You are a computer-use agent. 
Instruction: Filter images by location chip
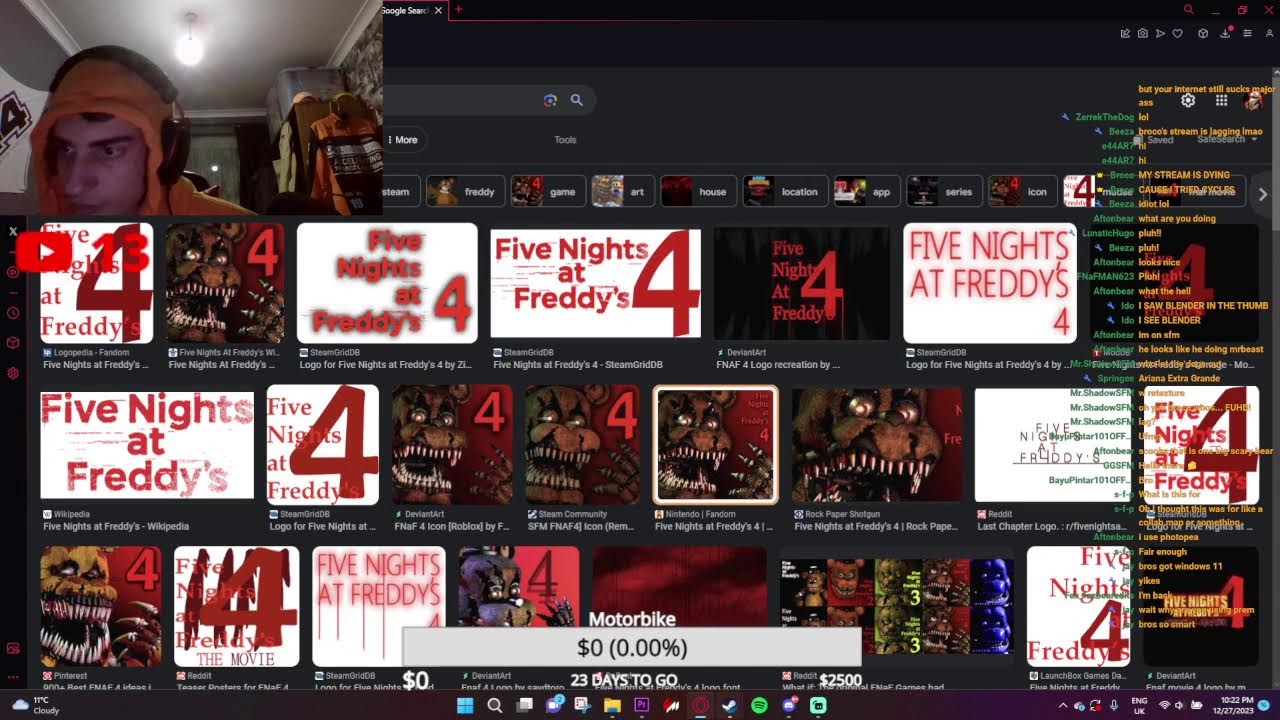coord(786,192)
